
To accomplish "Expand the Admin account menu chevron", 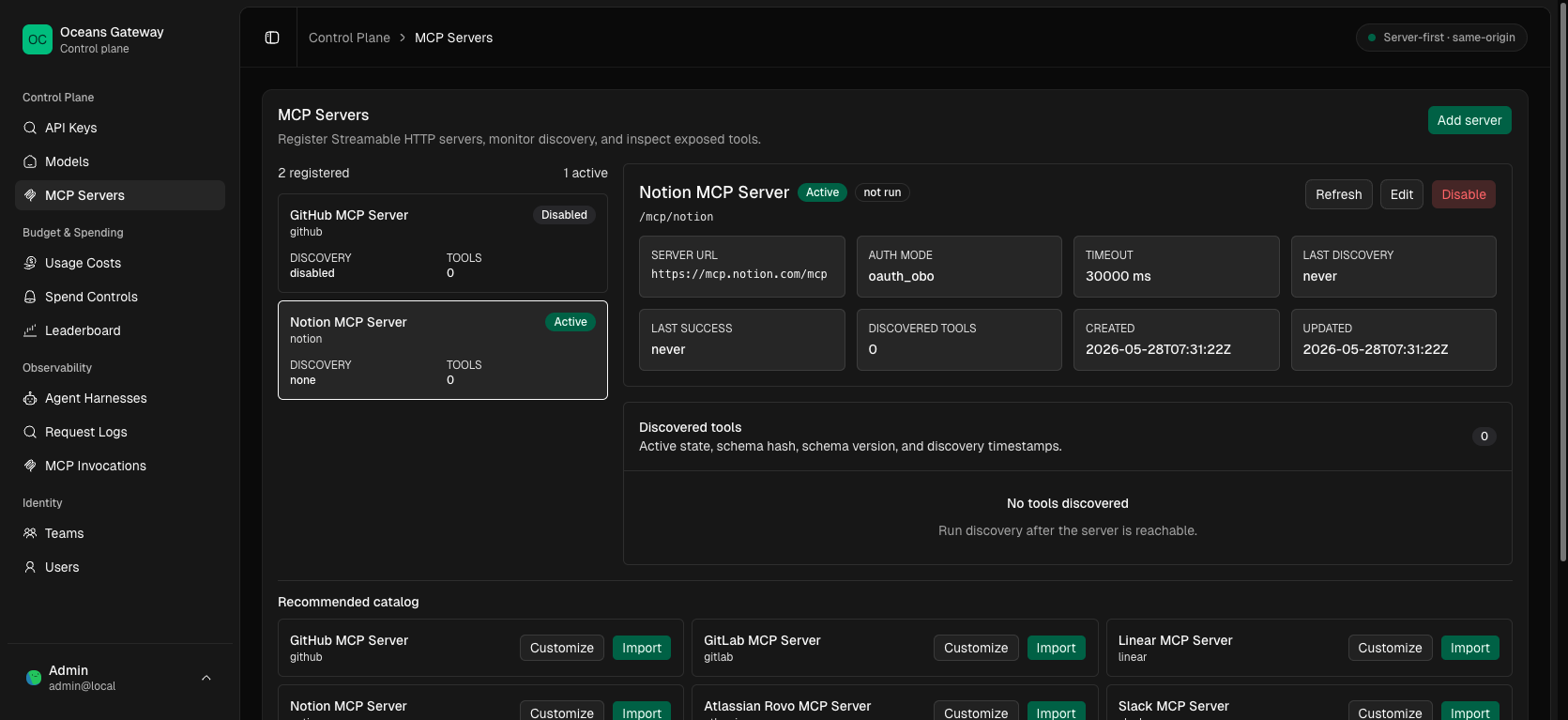I will (206, 678).
